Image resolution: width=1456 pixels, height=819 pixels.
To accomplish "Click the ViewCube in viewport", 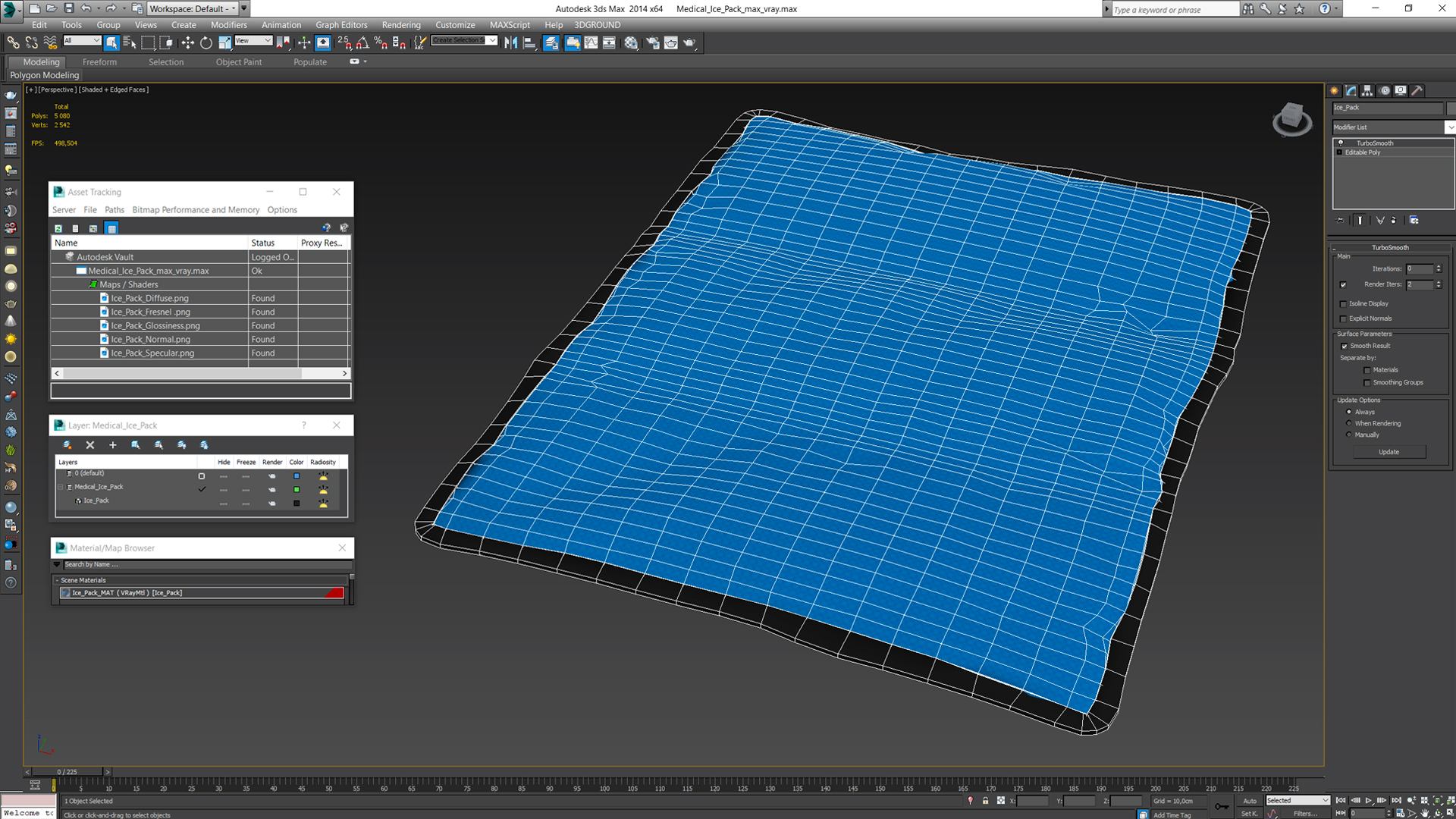I will pyautogui.click(x=1291, y=118).
